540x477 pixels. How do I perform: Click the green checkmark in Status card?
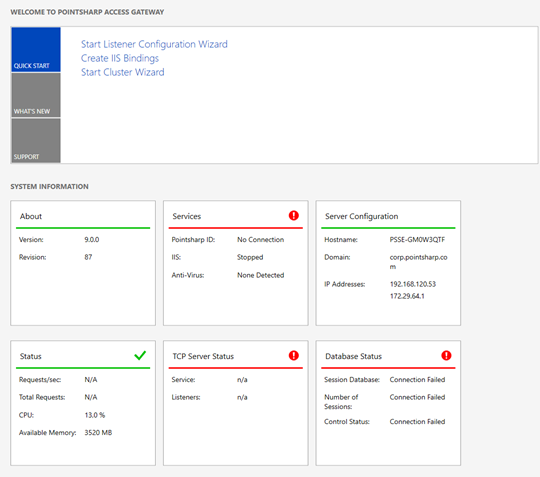coord(140,355)
